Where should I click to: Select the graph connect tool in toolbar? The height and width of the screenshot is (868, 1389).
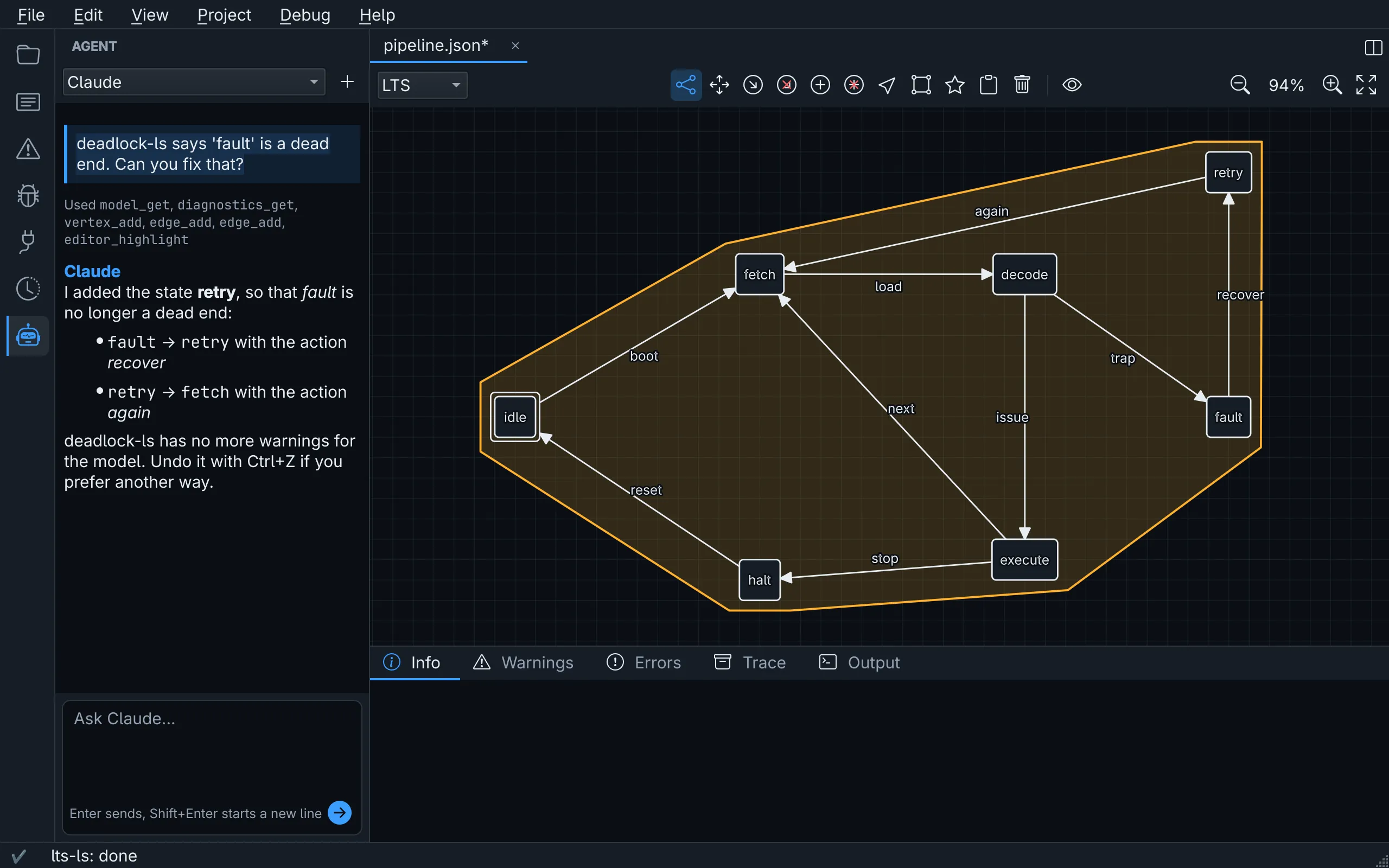pyautogui.click(x=686, y=85)
